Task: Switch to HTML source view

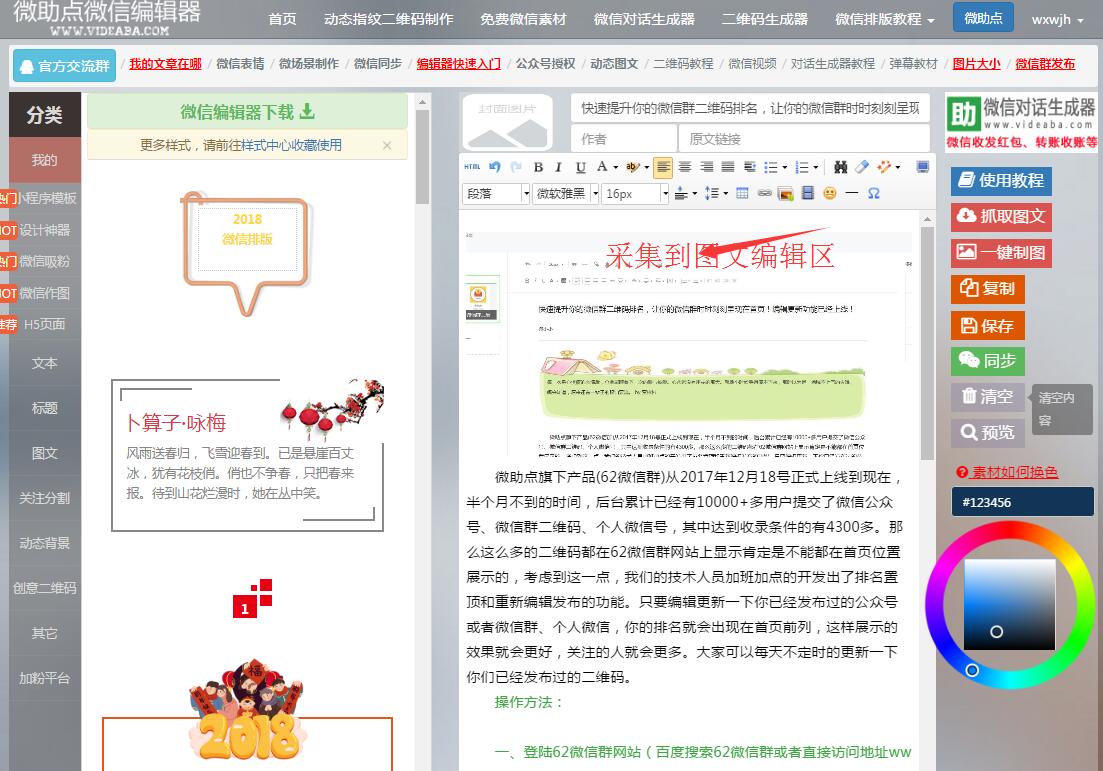Action: [x=472, y=167]
